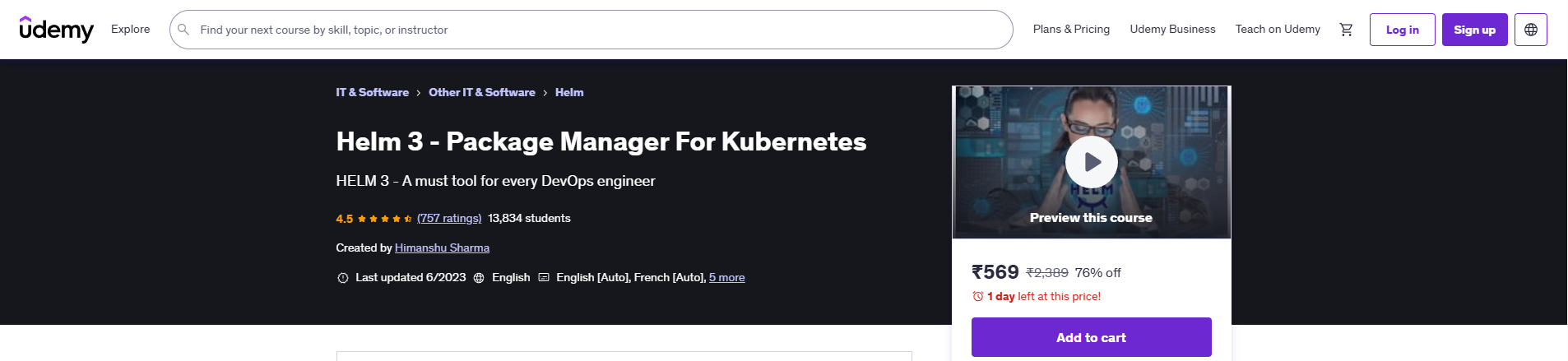Click the search magnifier icon
This screenshot has height=361, width=1568.
183,30
